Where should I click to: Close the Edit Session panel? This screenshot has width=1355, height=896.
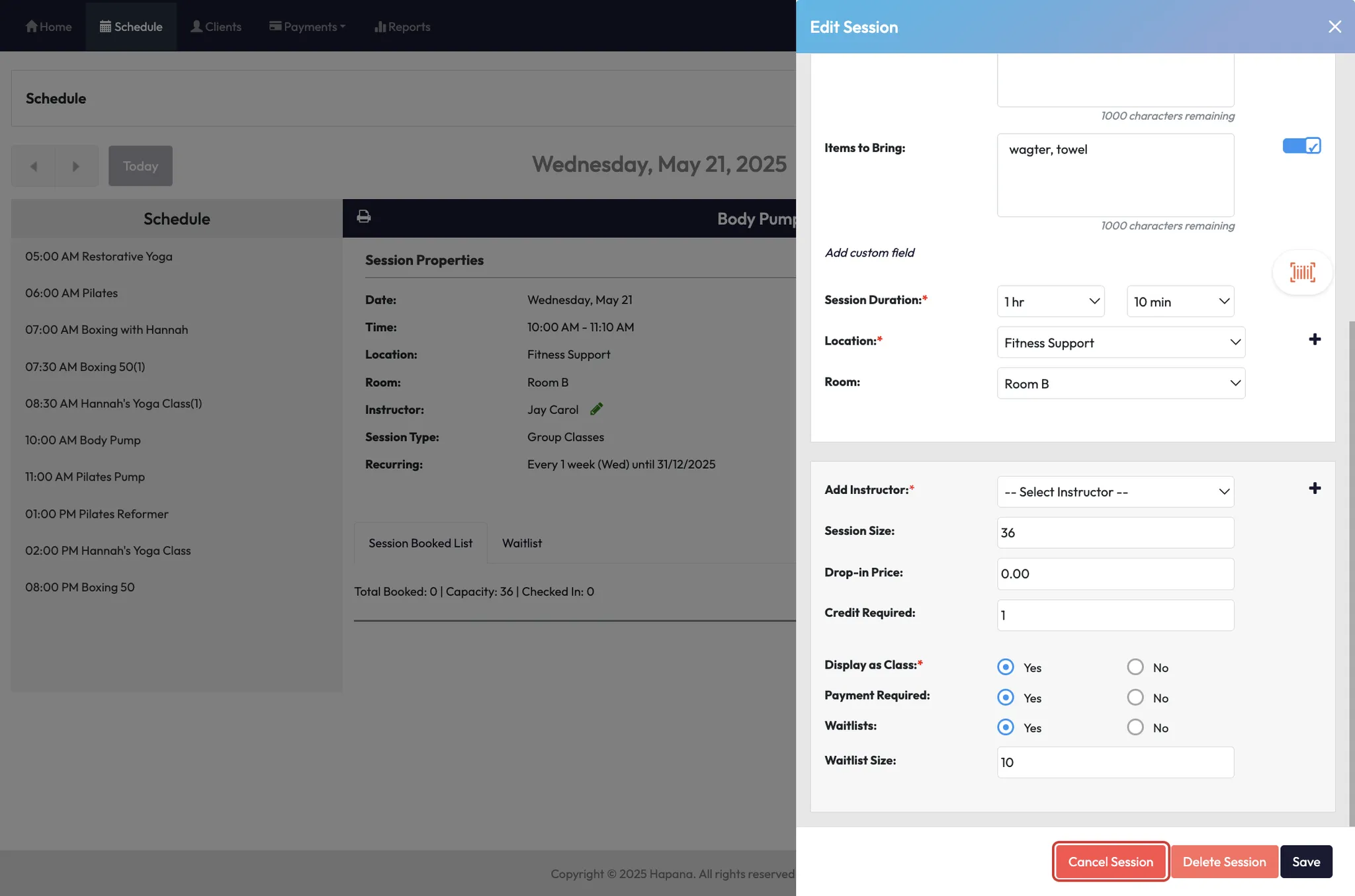coord(1334,26)
